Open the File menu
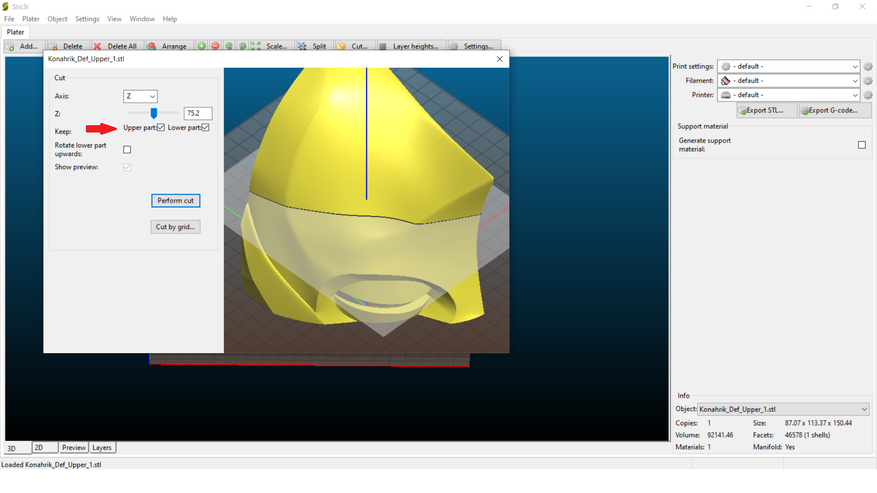877x493 pixels. coord(9,19)
